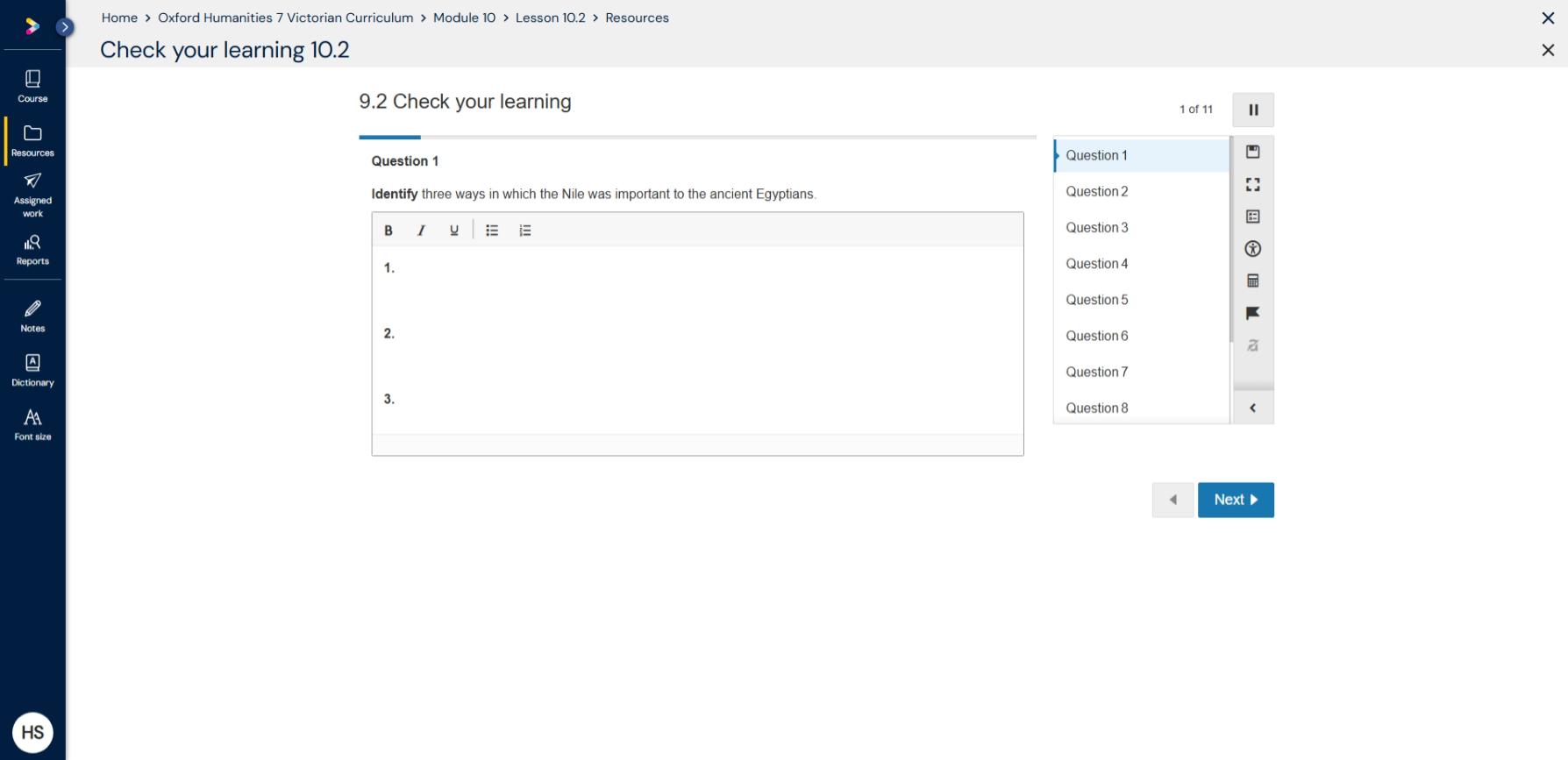Toggle the bulleted list button
1568x760 pixels.
pos(492,231)
